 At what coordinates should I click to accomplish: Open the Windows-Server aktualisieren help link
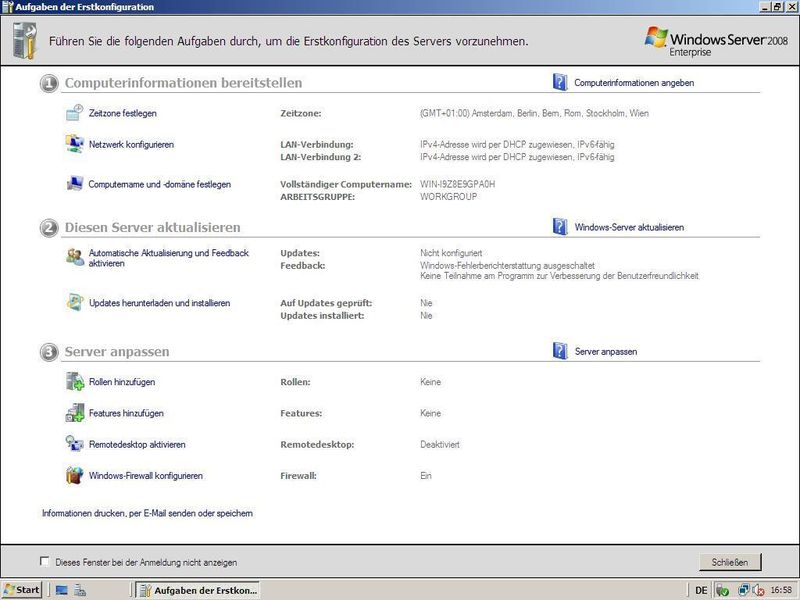tap(629, 227)
